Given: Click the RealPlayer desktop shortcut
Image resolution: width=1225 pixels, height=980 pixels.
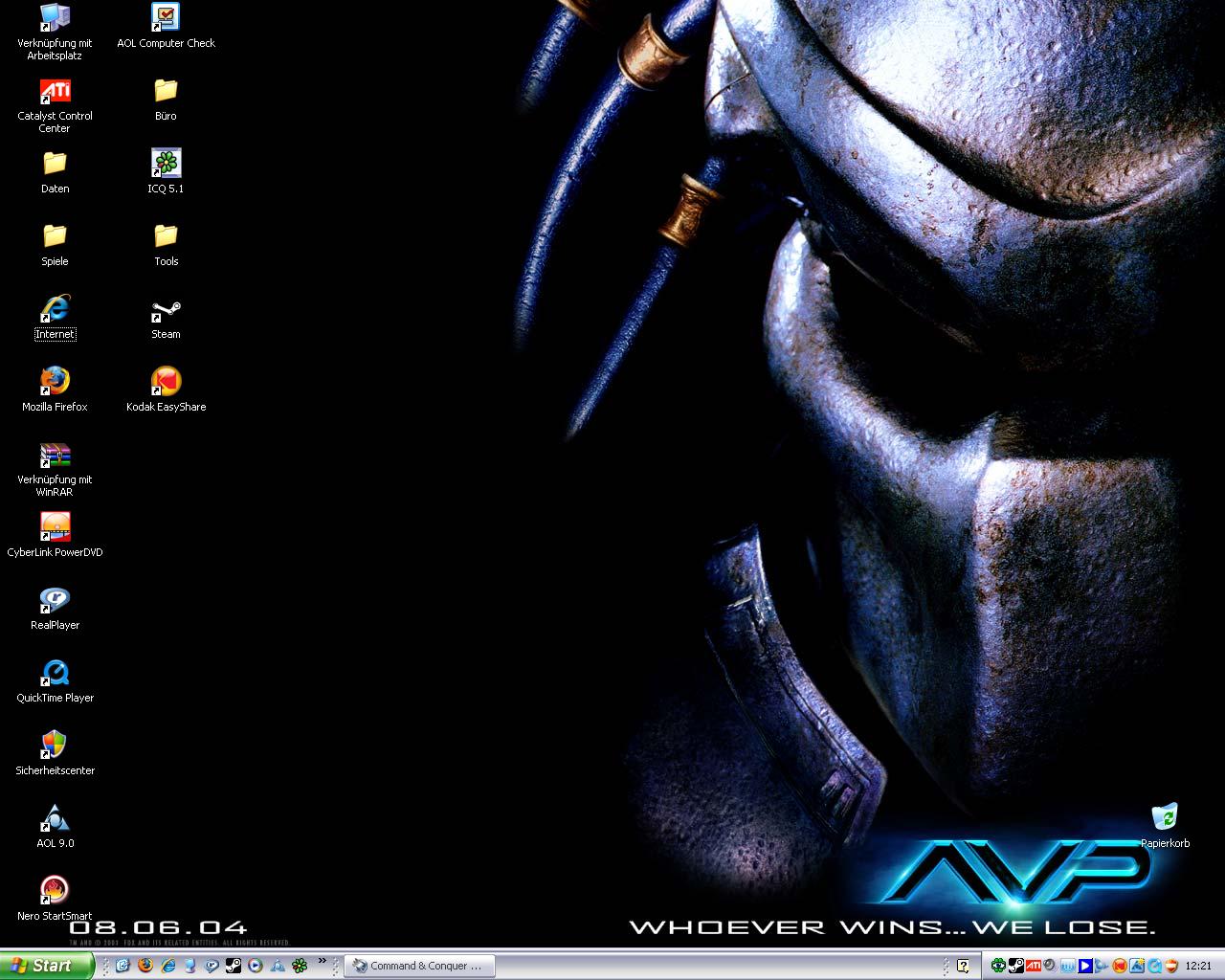Looking at the screenshot, I should [55, 601].
